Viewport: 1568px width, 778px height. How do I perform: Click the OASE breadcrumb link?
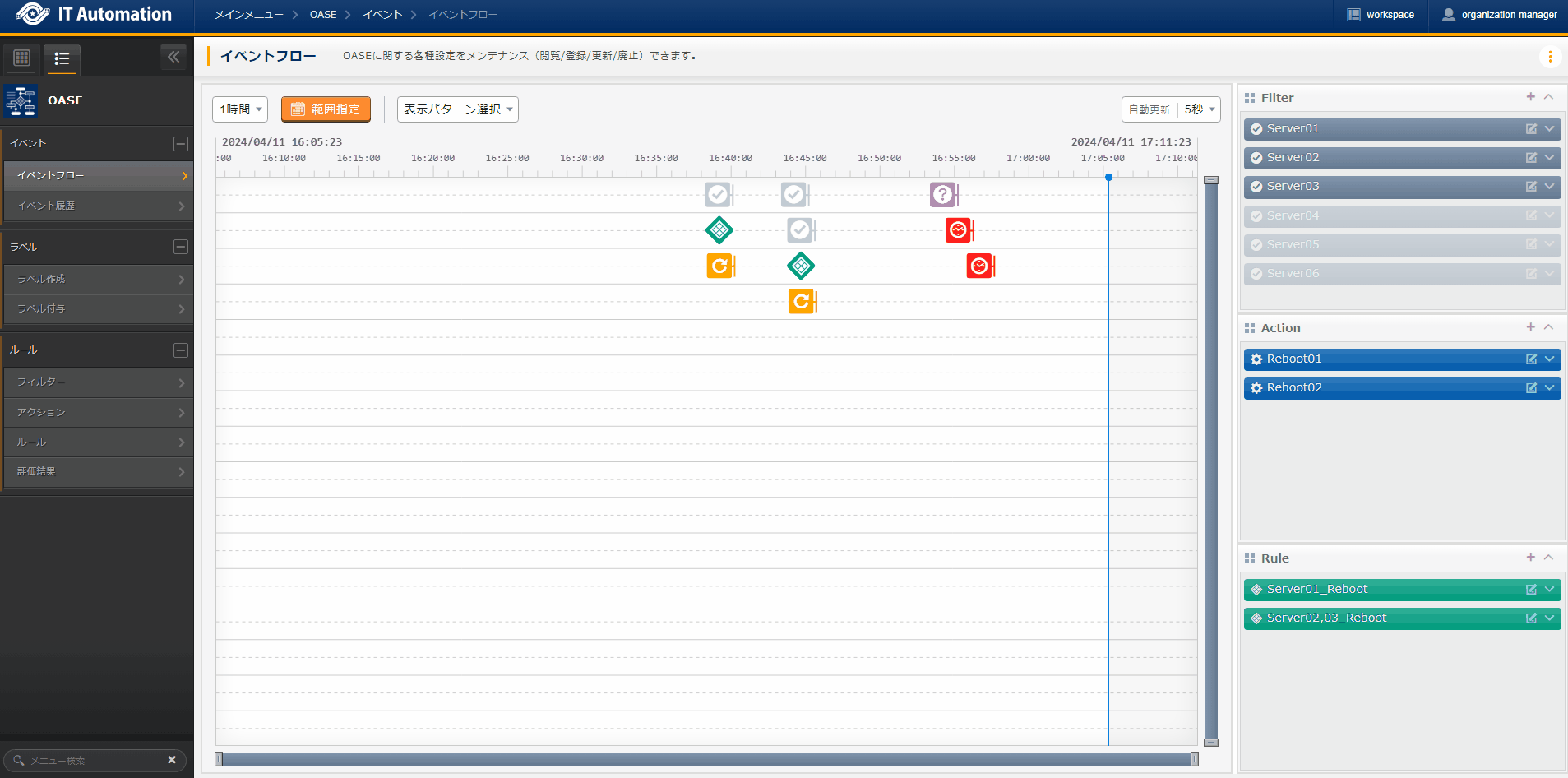click(x=323, y=15)
